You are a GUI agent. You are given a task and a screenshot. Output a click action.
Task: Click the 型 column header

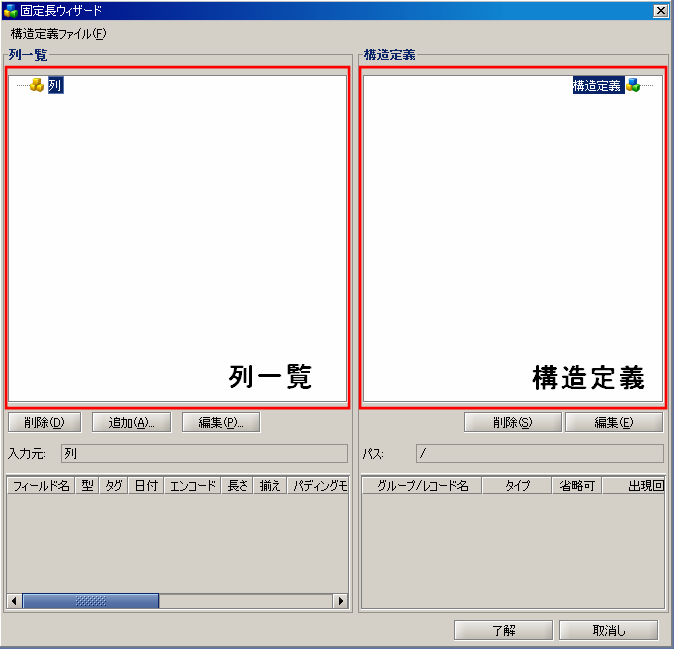(87, 486)
